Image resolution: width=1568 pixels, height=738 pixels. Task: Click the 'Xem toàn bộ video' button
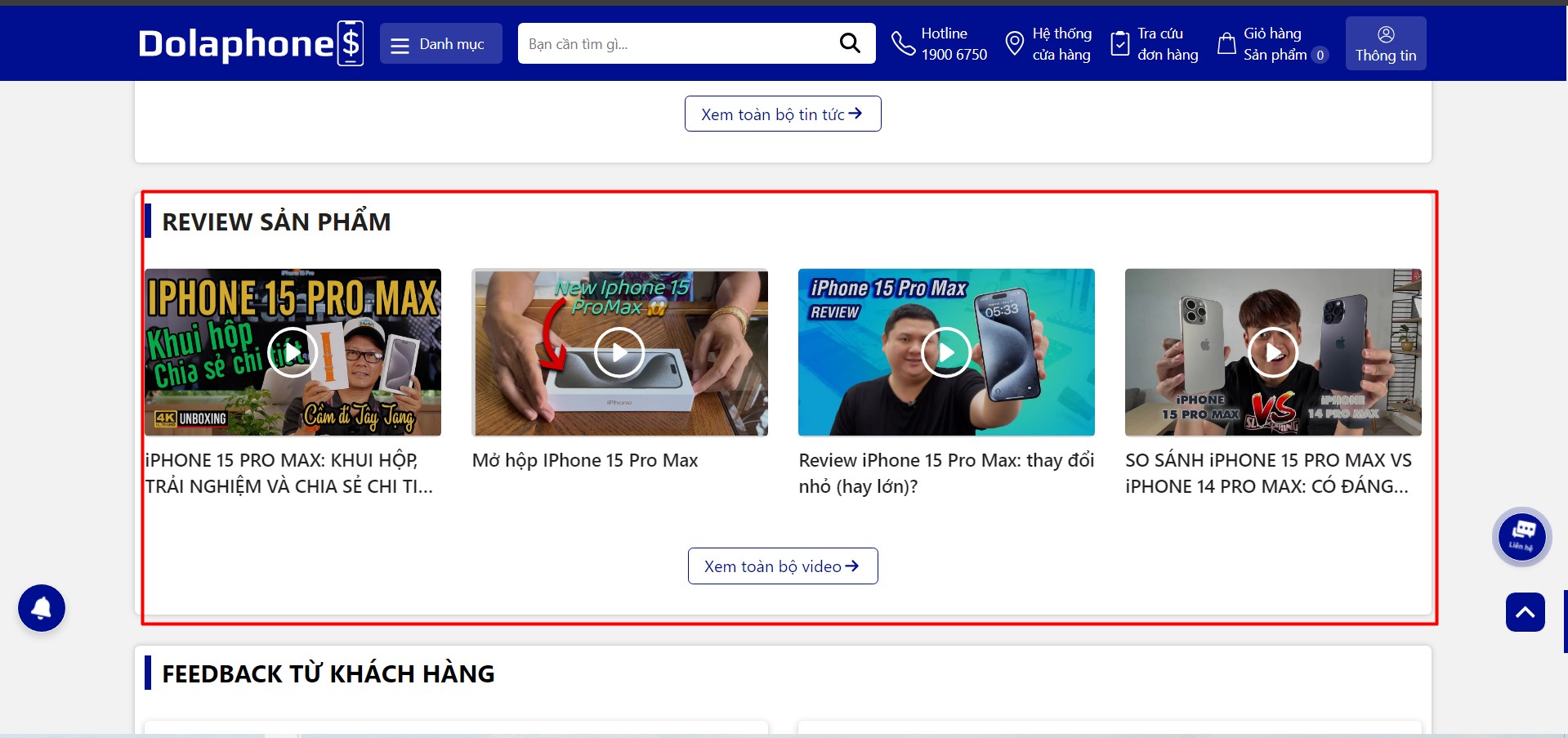(783, 566)
